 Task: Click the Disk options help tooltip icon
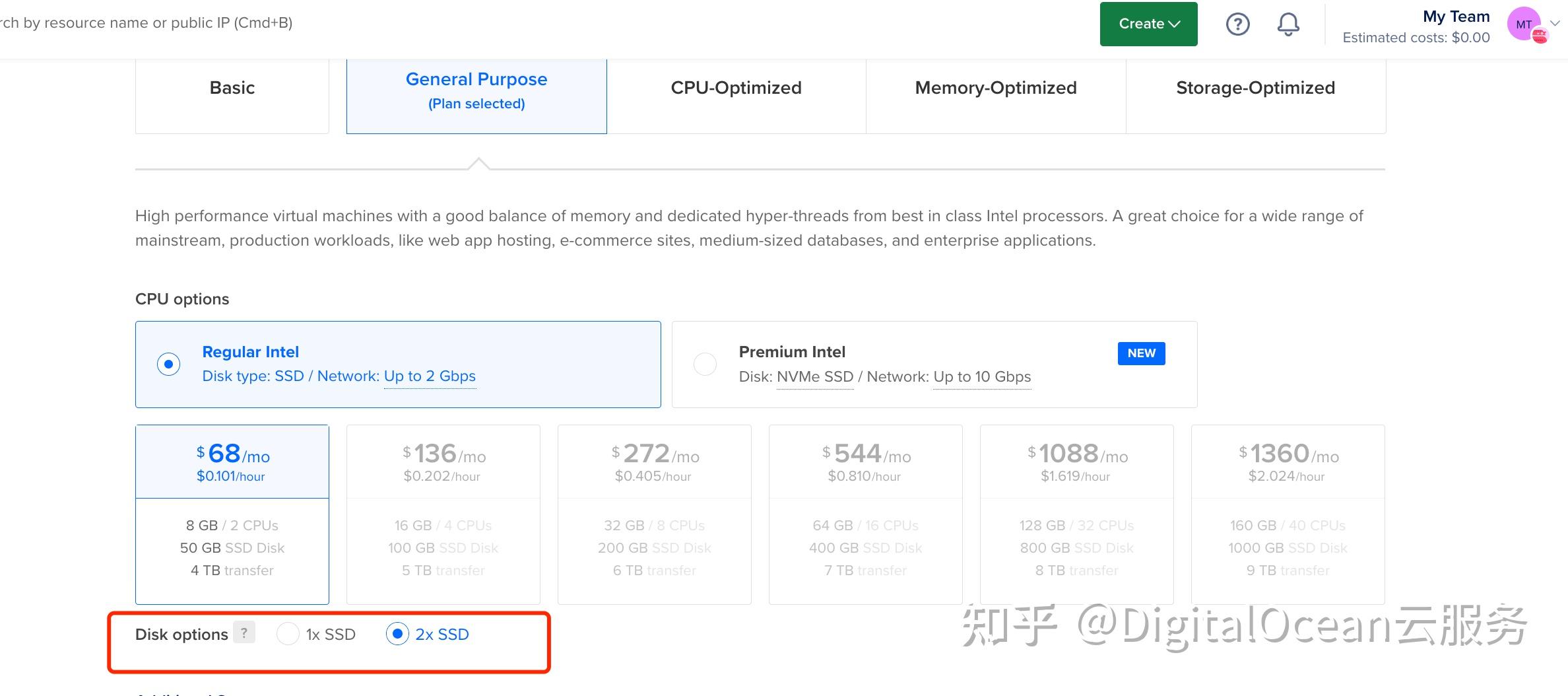(x=245, y=633)
